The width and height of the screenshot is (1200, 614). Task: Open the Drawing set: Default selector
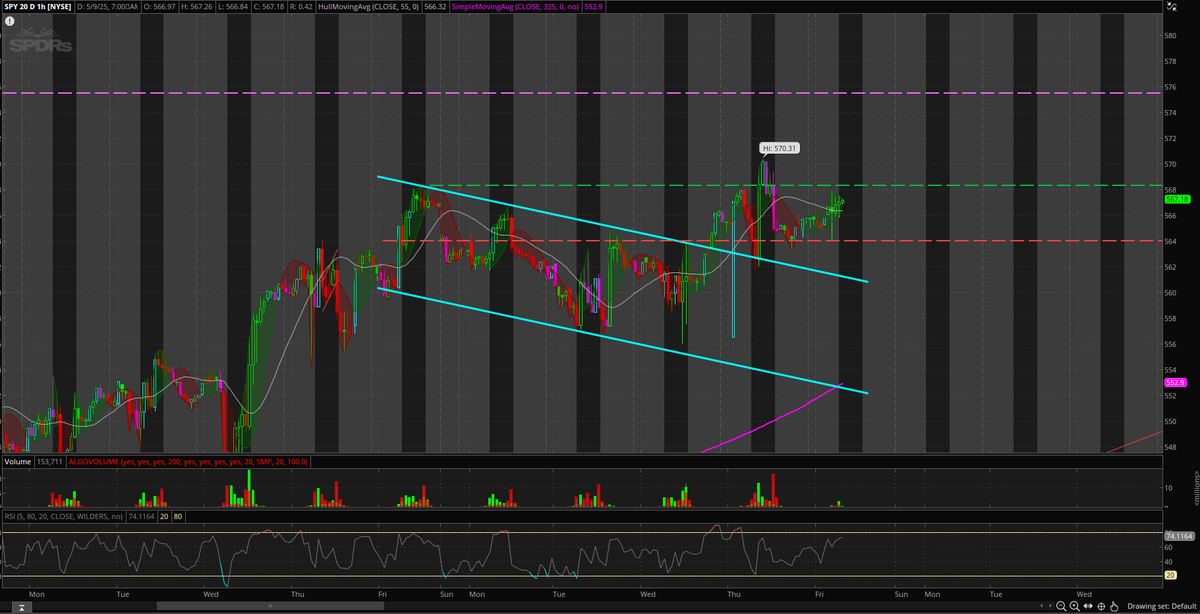(x=1162, y=606)
